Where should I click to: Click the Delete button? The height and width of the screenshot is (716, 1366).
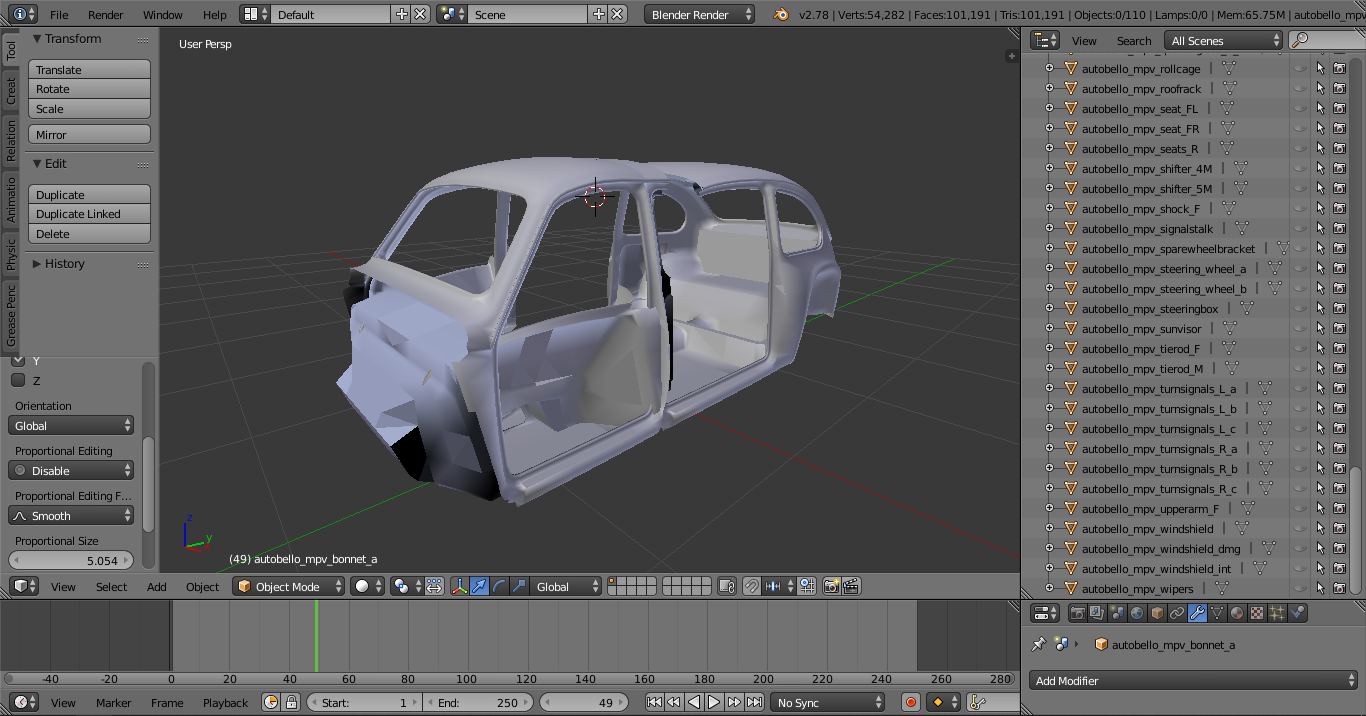point(90,234)
